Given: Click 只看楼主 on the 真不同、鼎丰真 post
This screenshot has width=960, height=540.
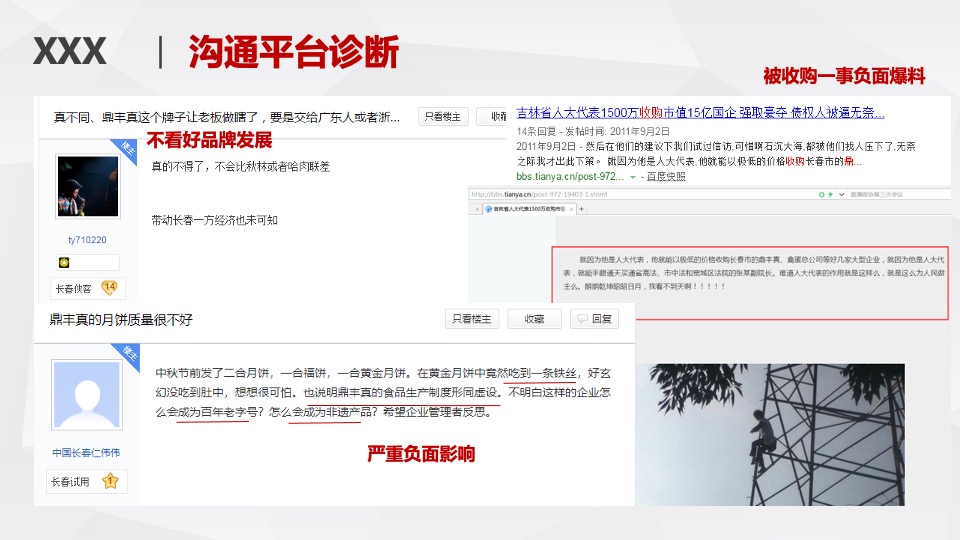Looking at the screenshot, I should (x=443, y=116).
